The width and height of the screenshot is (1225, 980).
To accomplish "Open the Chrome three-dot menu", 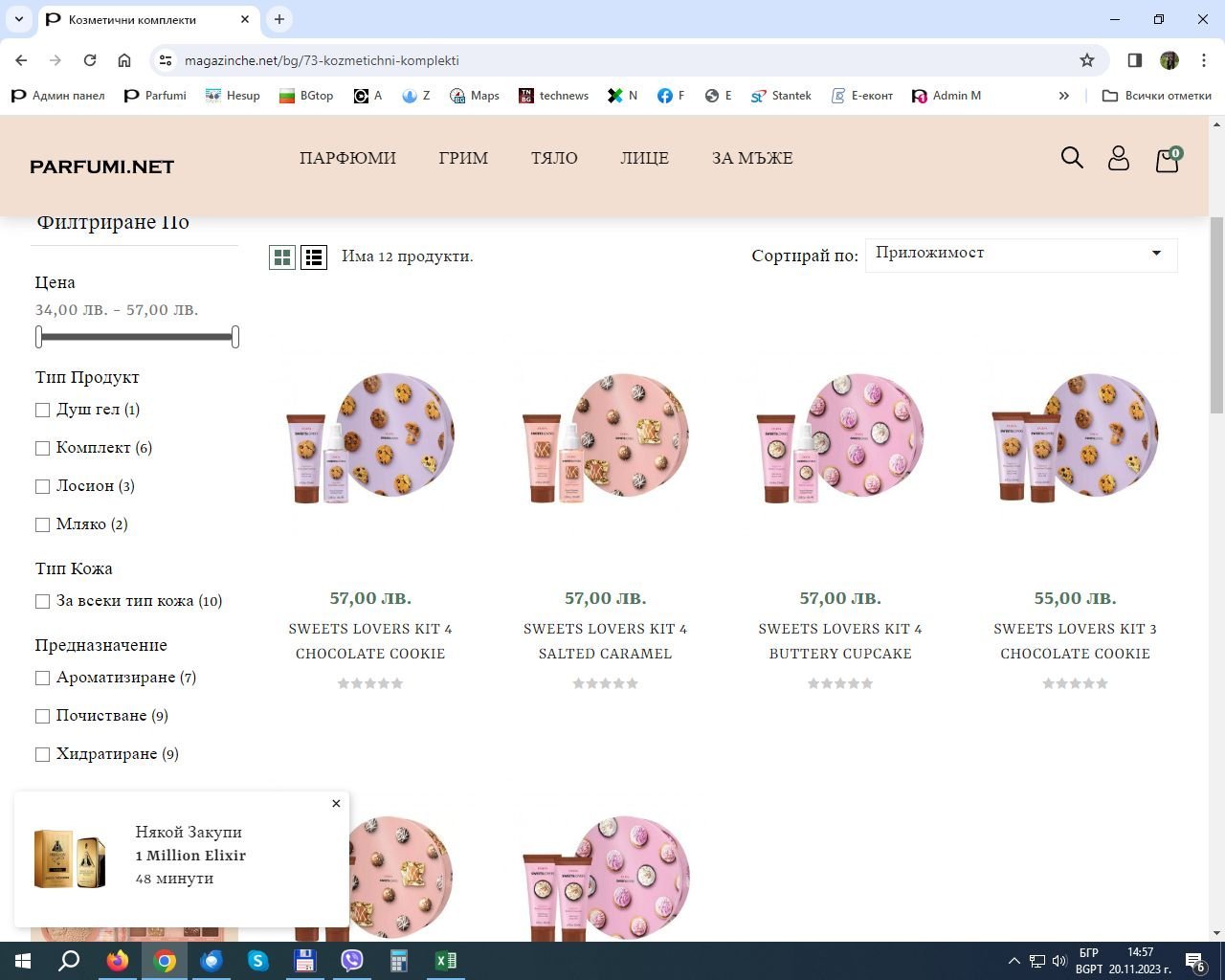I will click(1204, 60).
